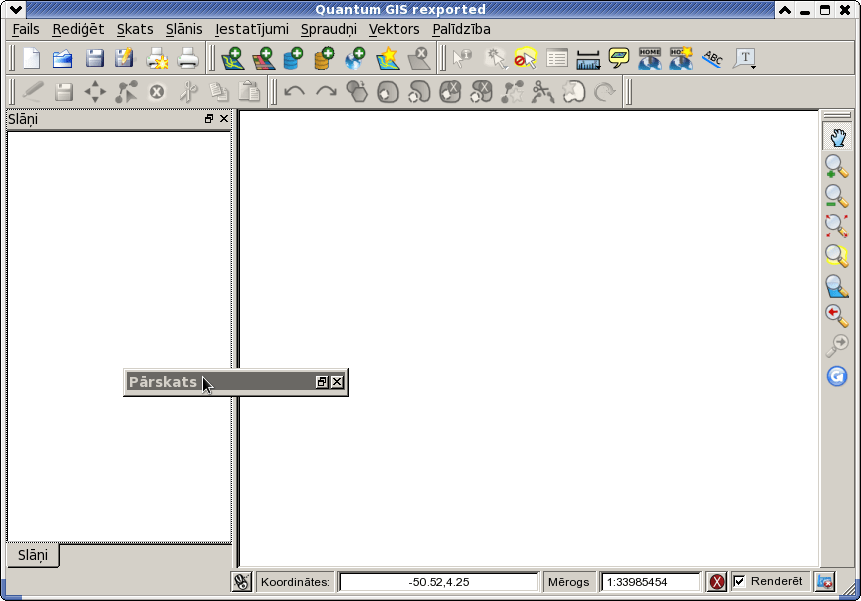Image resolution: width=861 pixels, height=601 pixels.
Task: Select the Text Annotation tool
Action: (x=743, y=58)
